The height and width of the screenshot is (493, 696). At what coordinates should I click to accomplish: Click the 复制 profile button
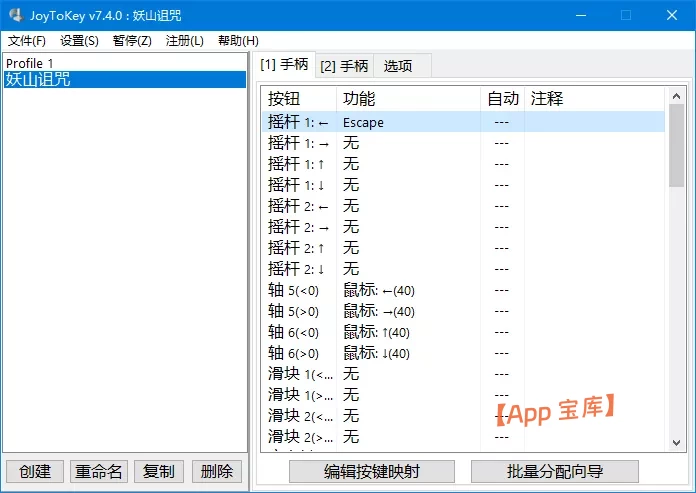click(x=158, y=471)
